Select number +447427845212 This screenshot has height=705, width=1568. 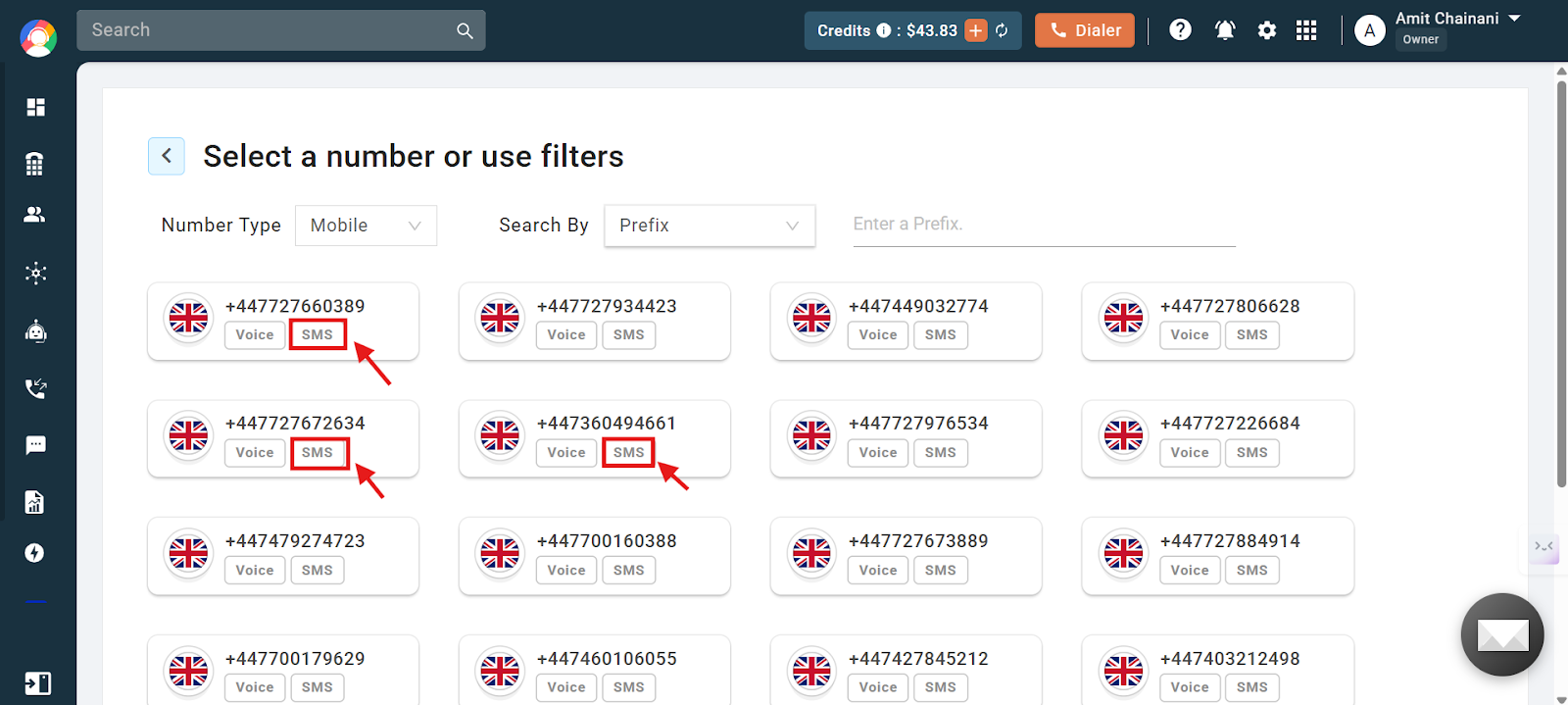point(906,671)
